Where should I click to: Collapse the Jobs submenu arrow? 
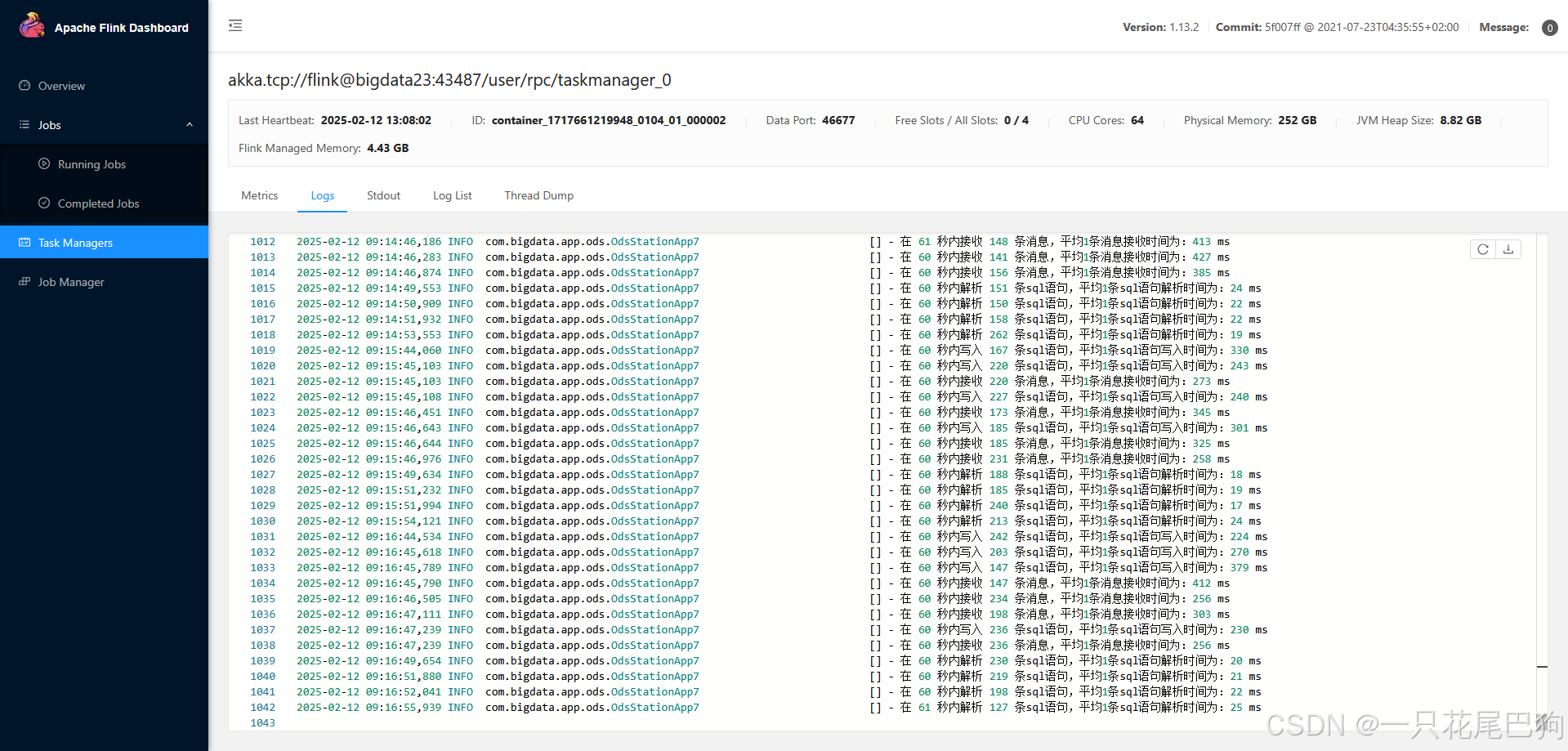[190, 125]
